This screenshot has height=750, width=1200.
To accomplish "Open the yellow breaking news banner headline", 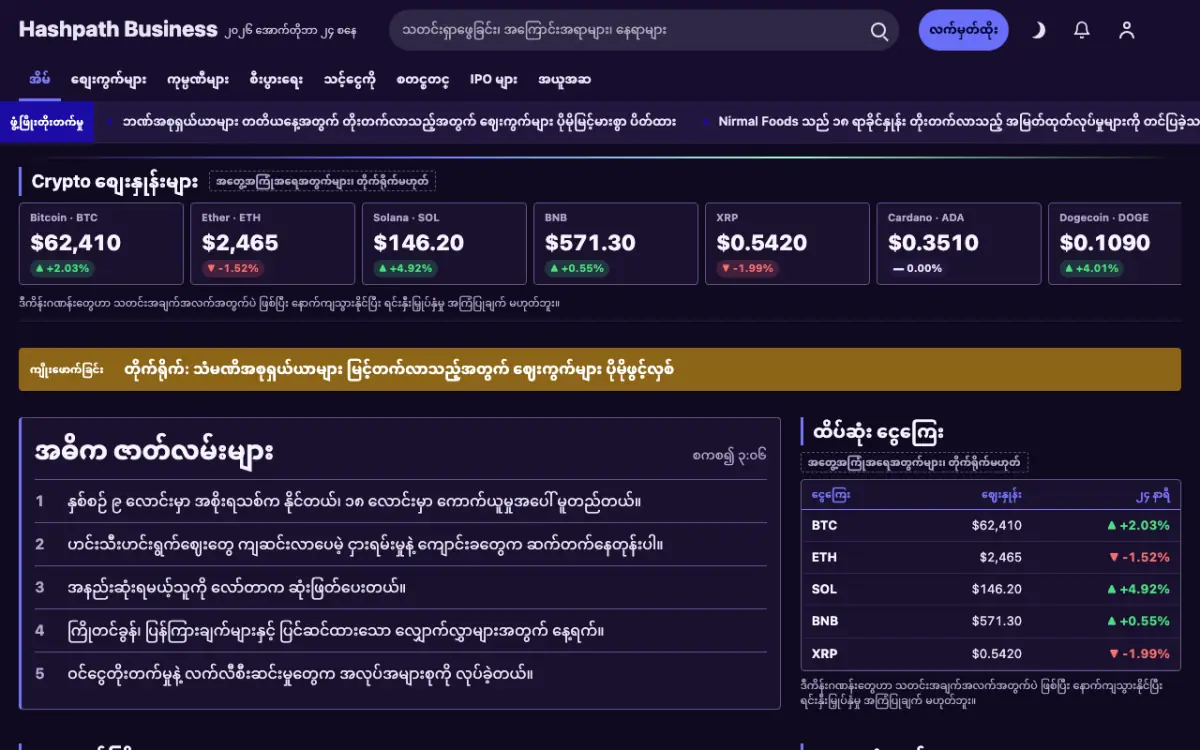I will click(x=399, y=369).
